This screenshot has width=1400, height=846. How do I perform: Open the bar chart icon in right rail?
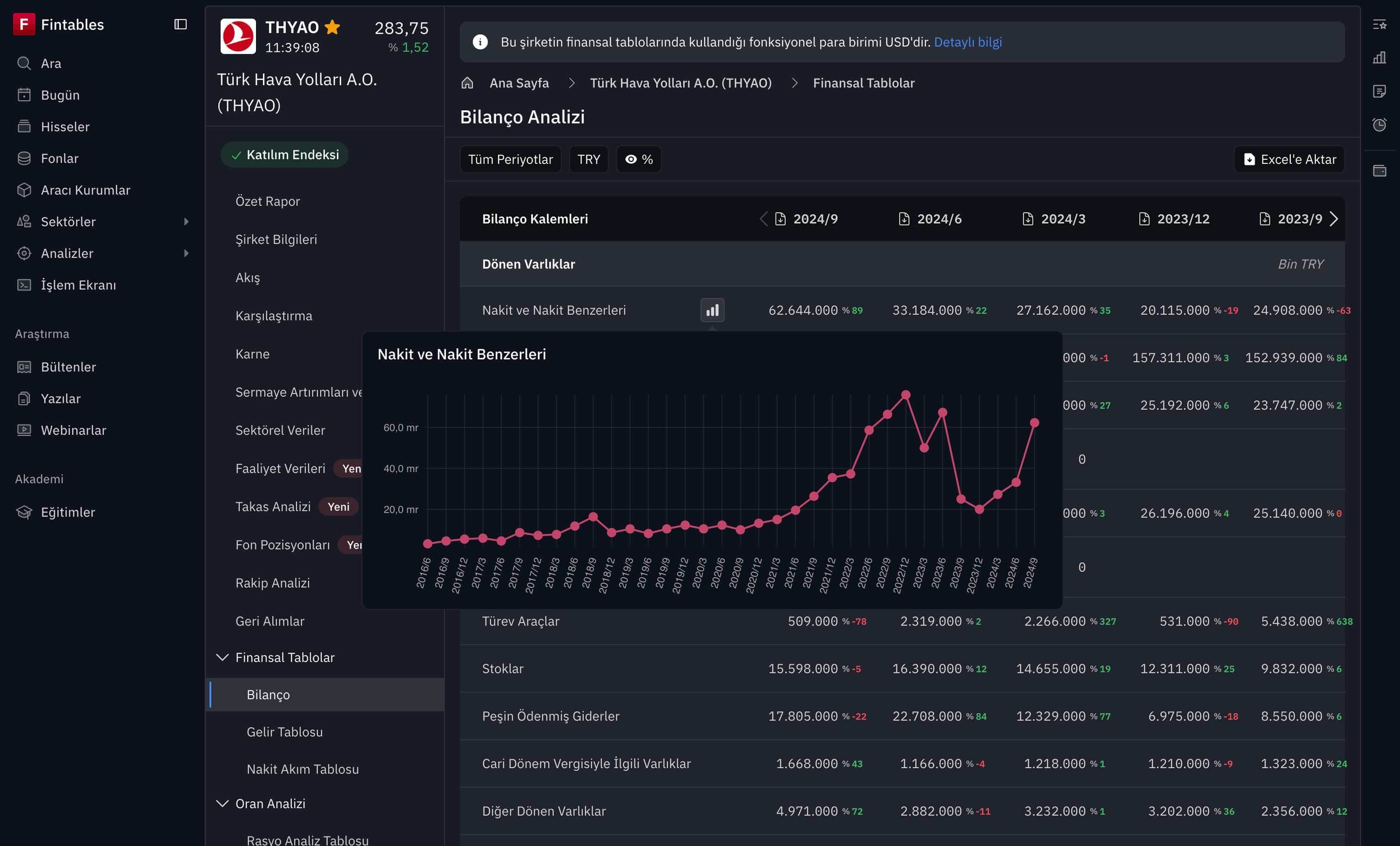pyautogui.click(x=1379, y=57)
